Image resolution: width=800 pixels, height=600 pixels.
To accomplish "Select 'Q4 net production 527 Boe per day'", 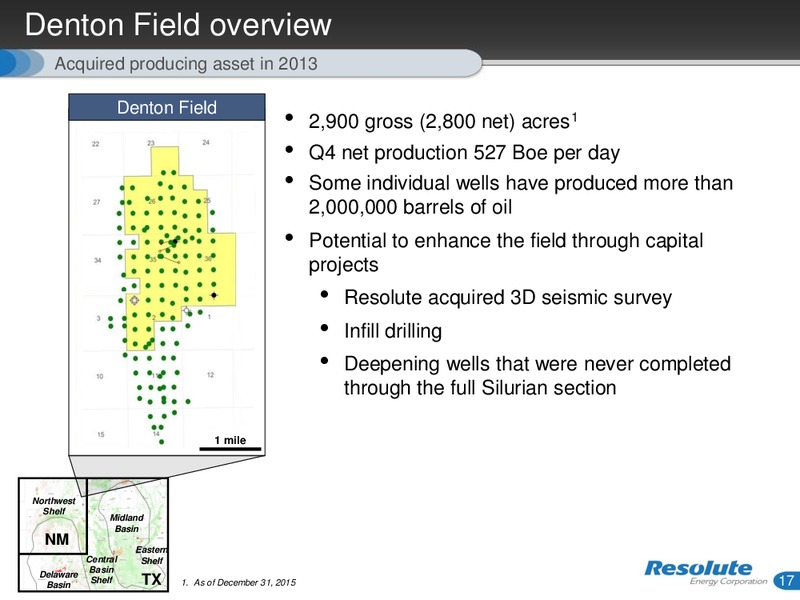I will point(464,153).
